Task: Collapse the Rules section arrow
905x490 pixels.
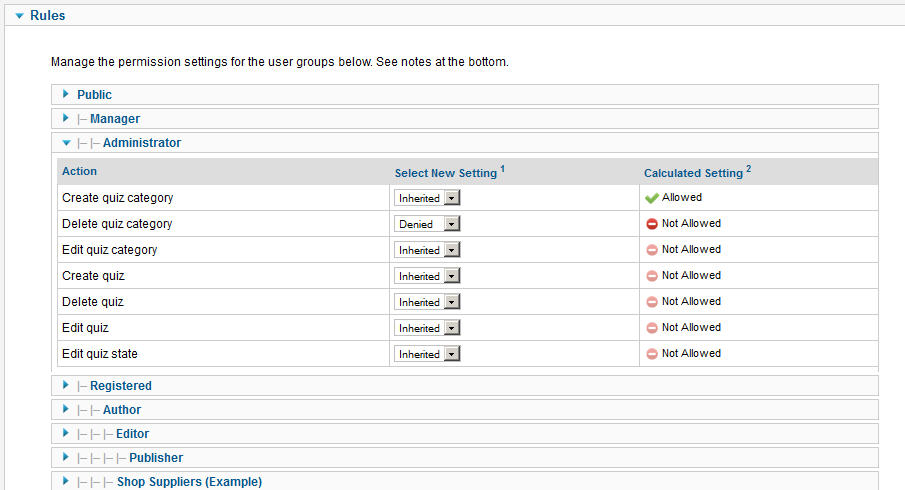Action: click(x=20, y=16)
